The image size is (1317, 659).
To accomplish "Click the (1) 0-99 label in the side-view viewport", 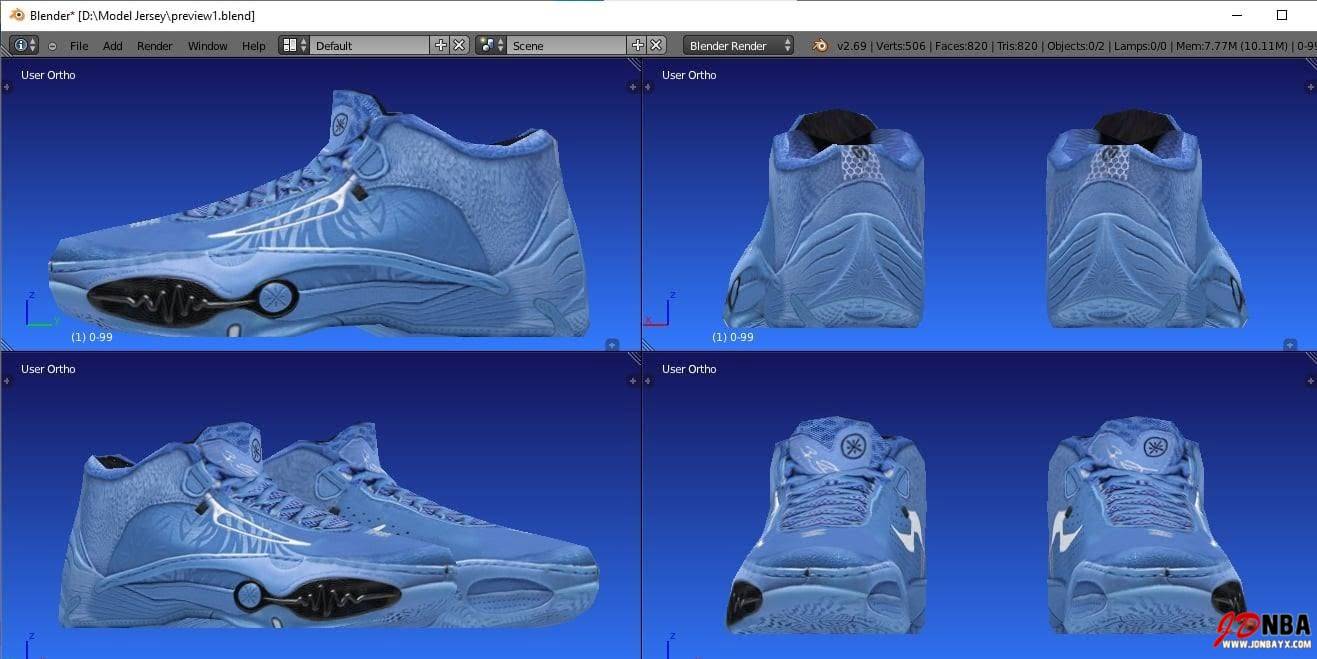I will 91,337.
